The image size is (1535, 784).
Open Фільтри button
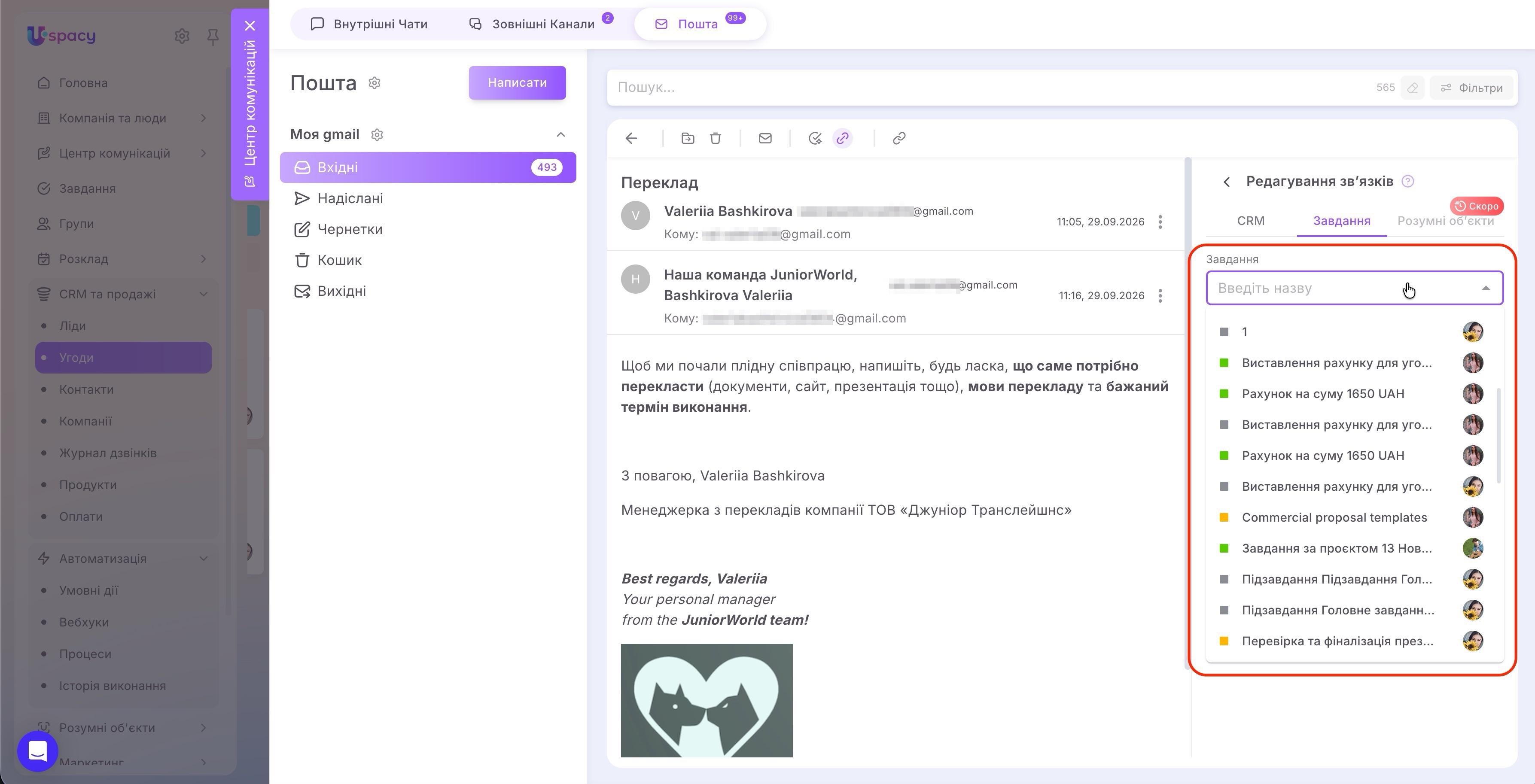point(1471,88)
